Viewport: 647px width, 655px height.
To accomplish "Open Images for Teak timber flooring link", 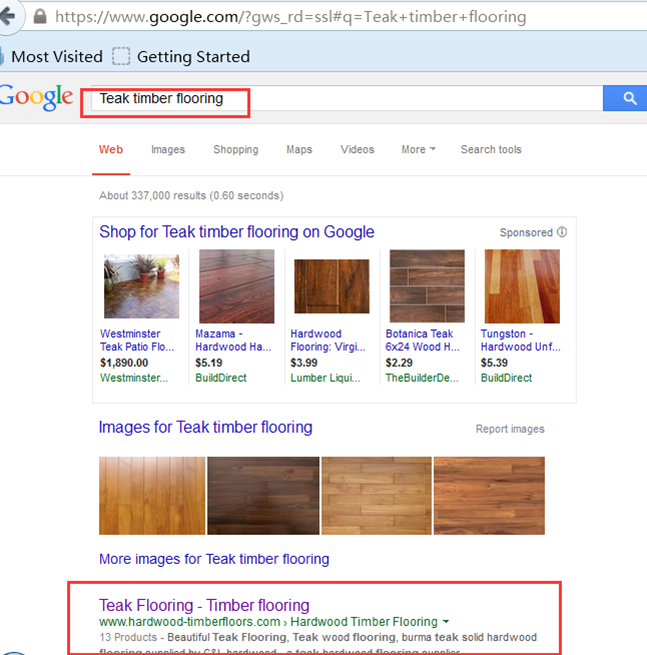I will [206, 427].
